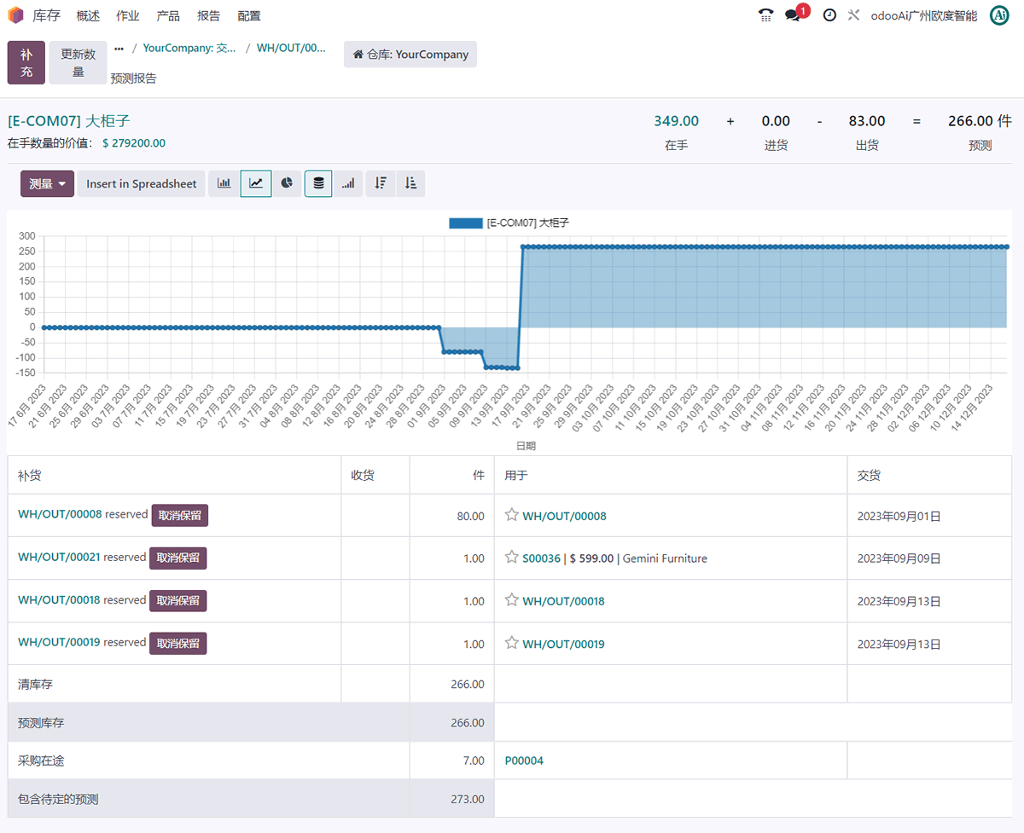Image resolution: width=1024 pixels, height=833 pixels.
Task: Click the Odoo inventory app logo
Action: tap(16, 15)
